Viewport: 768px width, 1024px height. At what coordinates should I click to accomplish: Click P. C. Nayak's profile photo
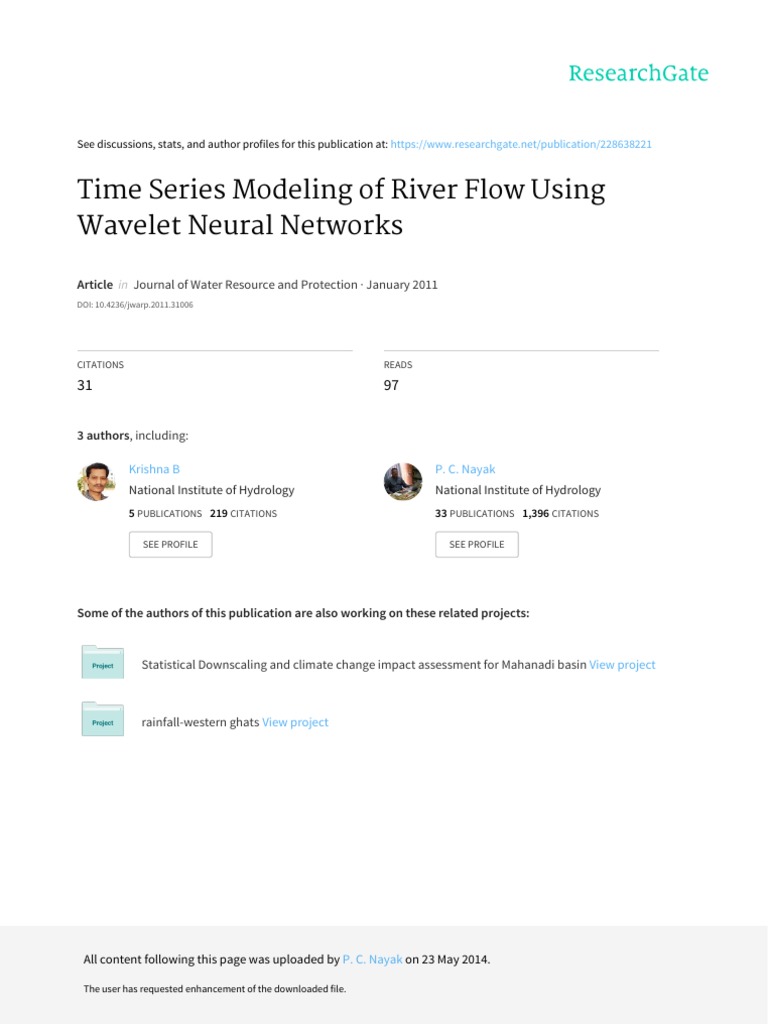coord(403,482)
